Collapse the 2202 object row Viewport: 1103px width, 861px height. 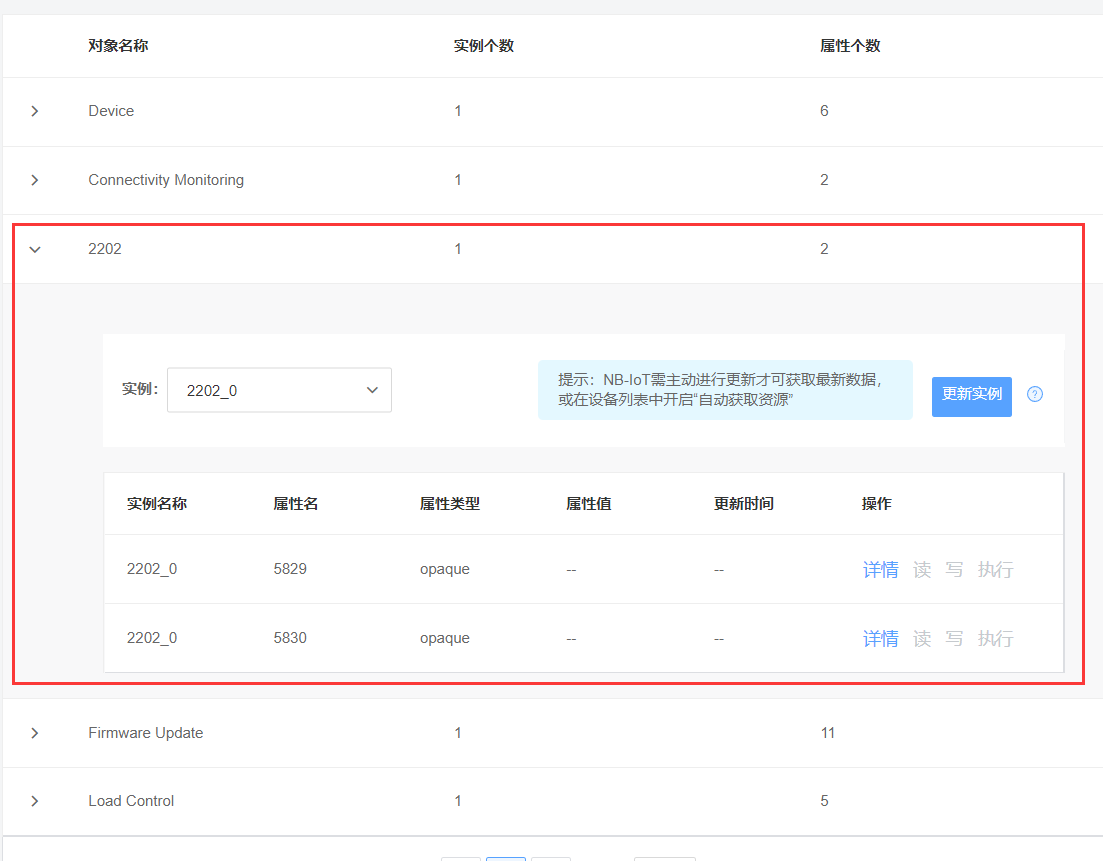tap(35, 249)
